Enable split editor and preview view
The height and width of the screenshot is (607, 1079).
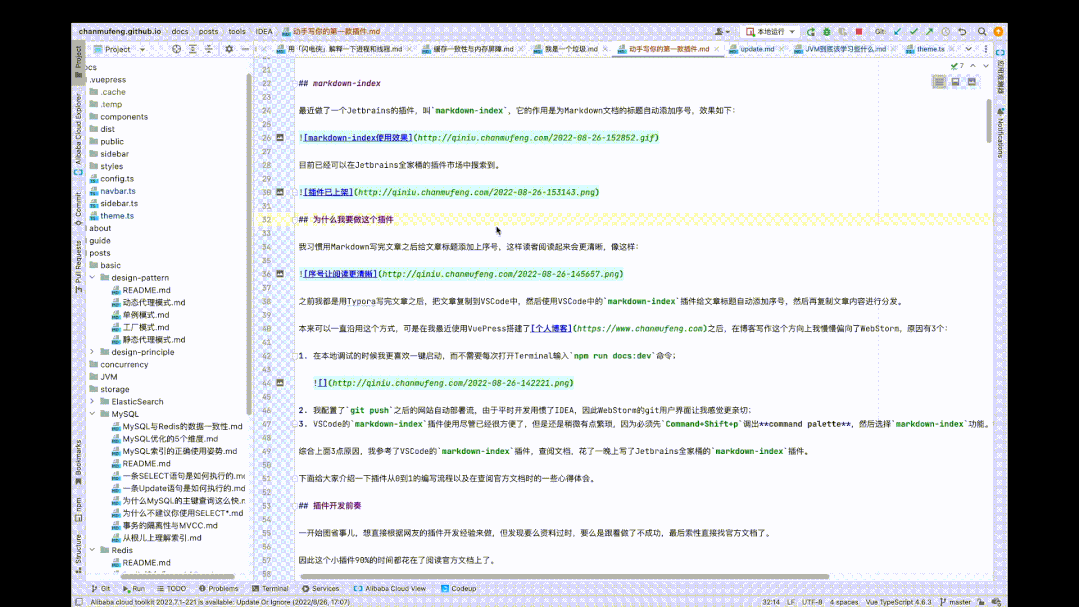(x=955, y=81)
